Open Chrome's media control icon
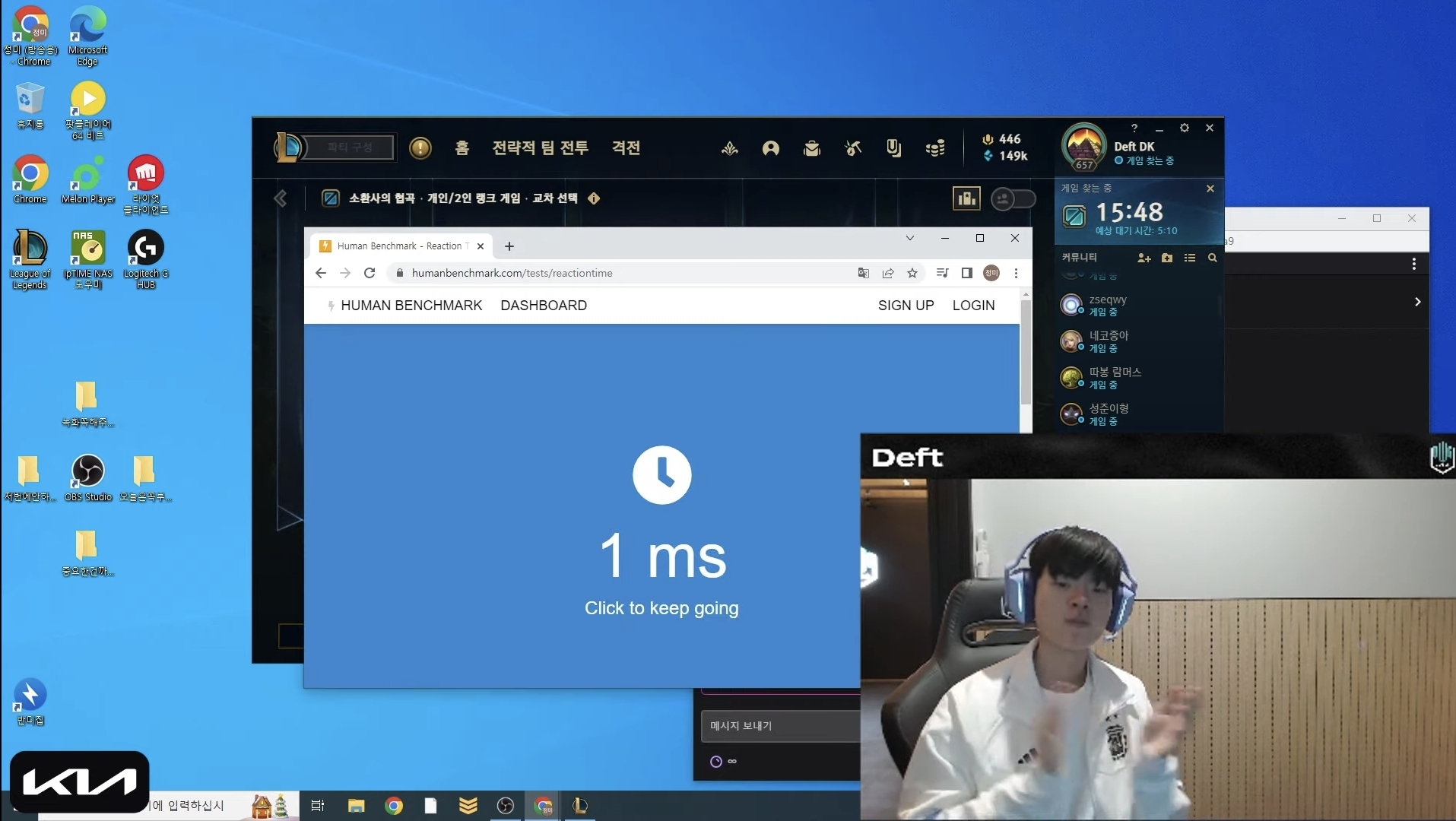The width and height of the screenshot is (1456, 821). (x=943, y=273)
